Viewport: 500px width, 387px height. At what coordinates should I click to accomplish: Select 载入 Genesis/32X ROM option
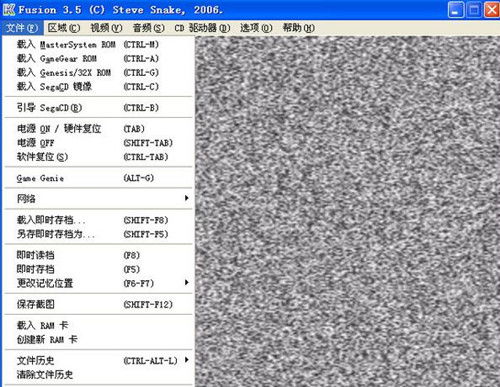[x=99, y=73]
